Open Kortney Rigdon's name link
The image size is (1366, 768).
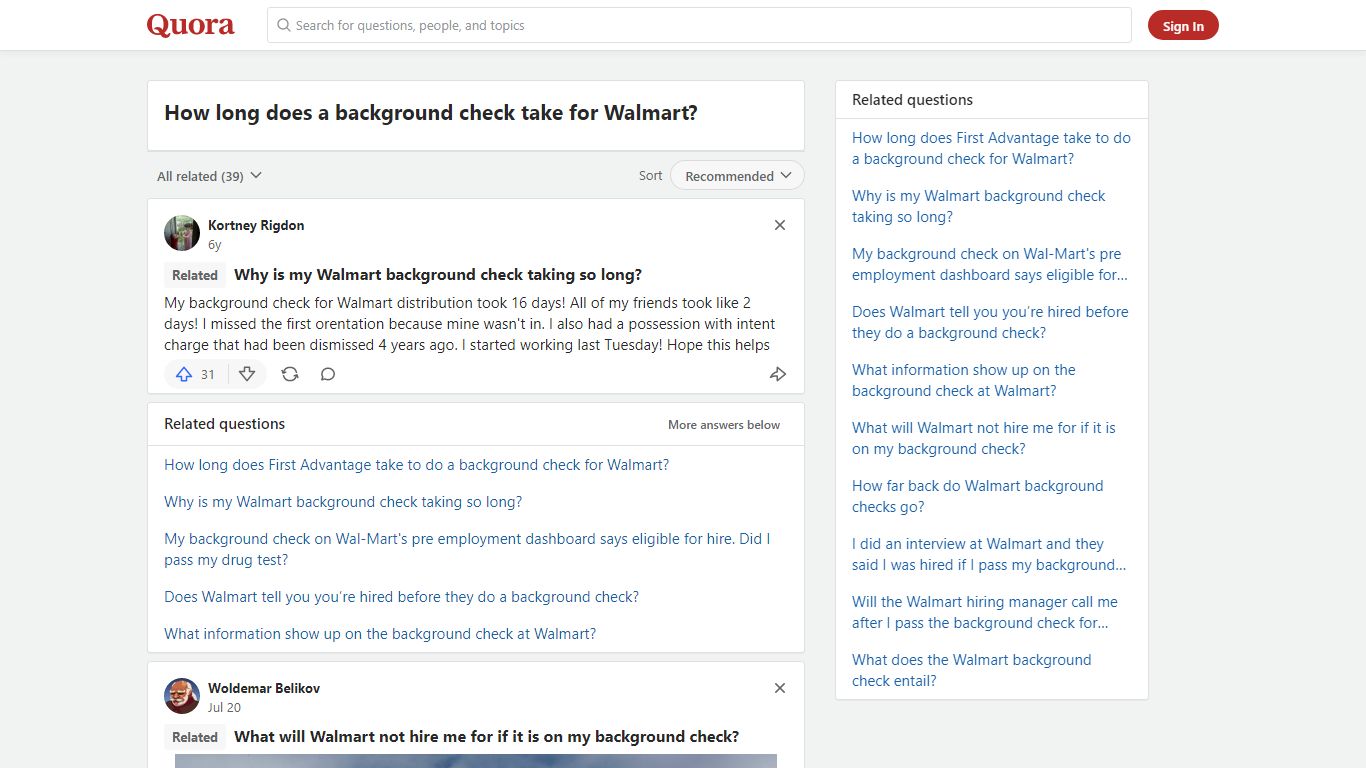click(x=256, y=225)
